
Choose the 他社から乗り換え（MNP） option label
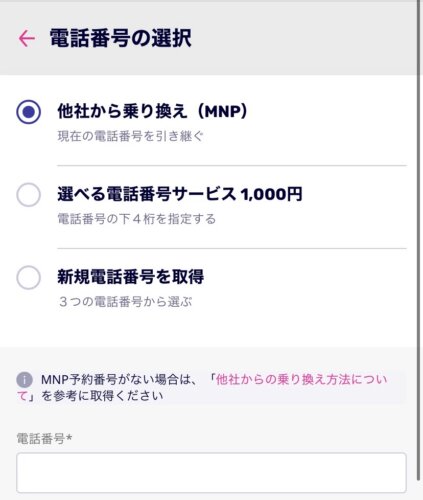coord(153,111)
